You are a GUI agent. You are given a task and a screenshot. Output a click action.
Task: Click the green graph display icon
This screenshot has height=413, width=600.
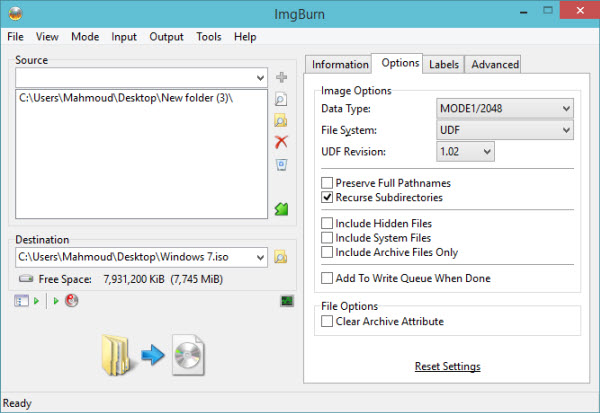[287, 301]
